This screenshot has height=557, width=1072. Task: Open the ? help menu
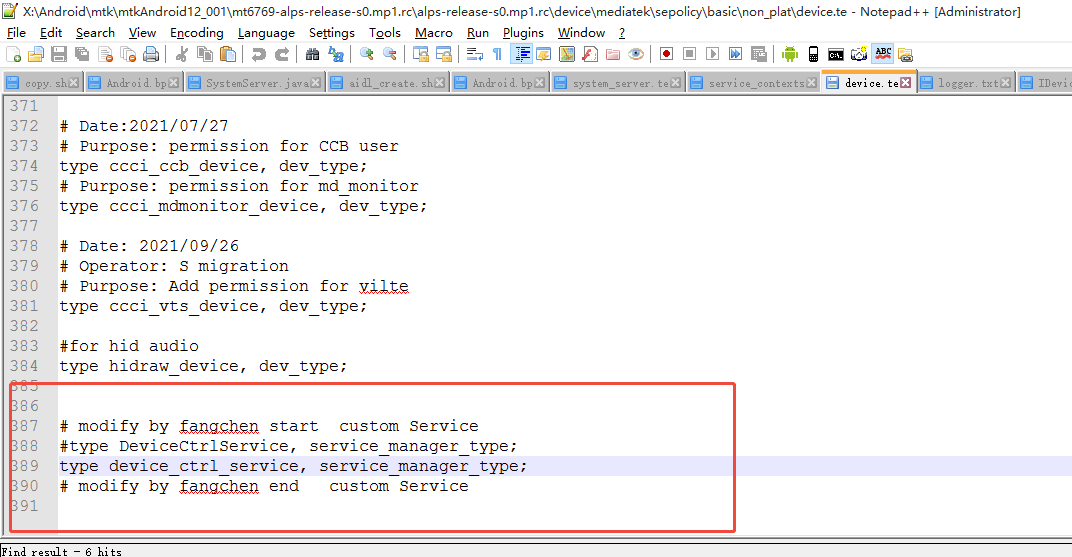coord(621,33)
